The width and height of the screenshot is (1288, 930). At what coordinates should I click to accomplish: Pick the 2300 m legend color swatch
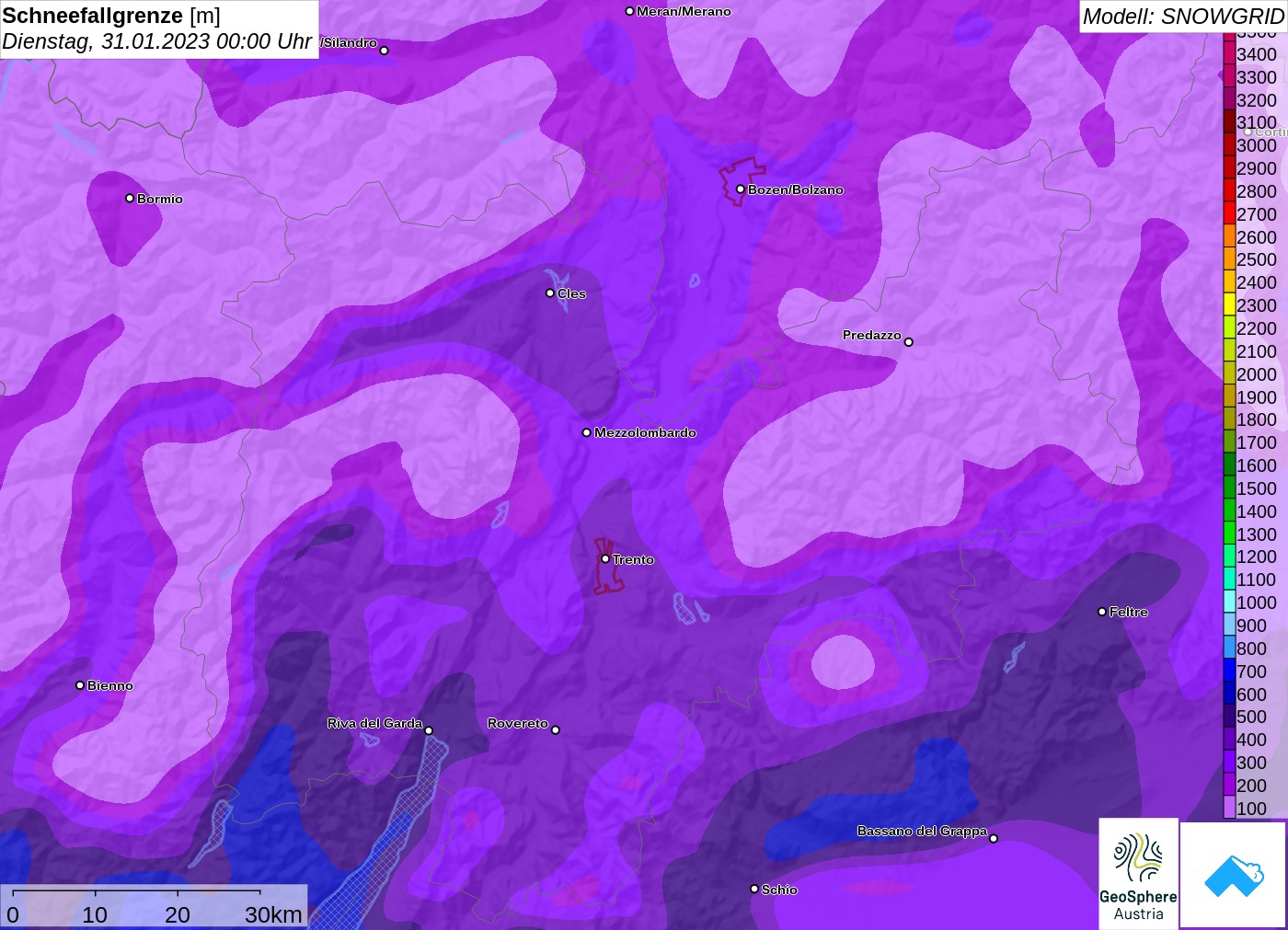1229,305
